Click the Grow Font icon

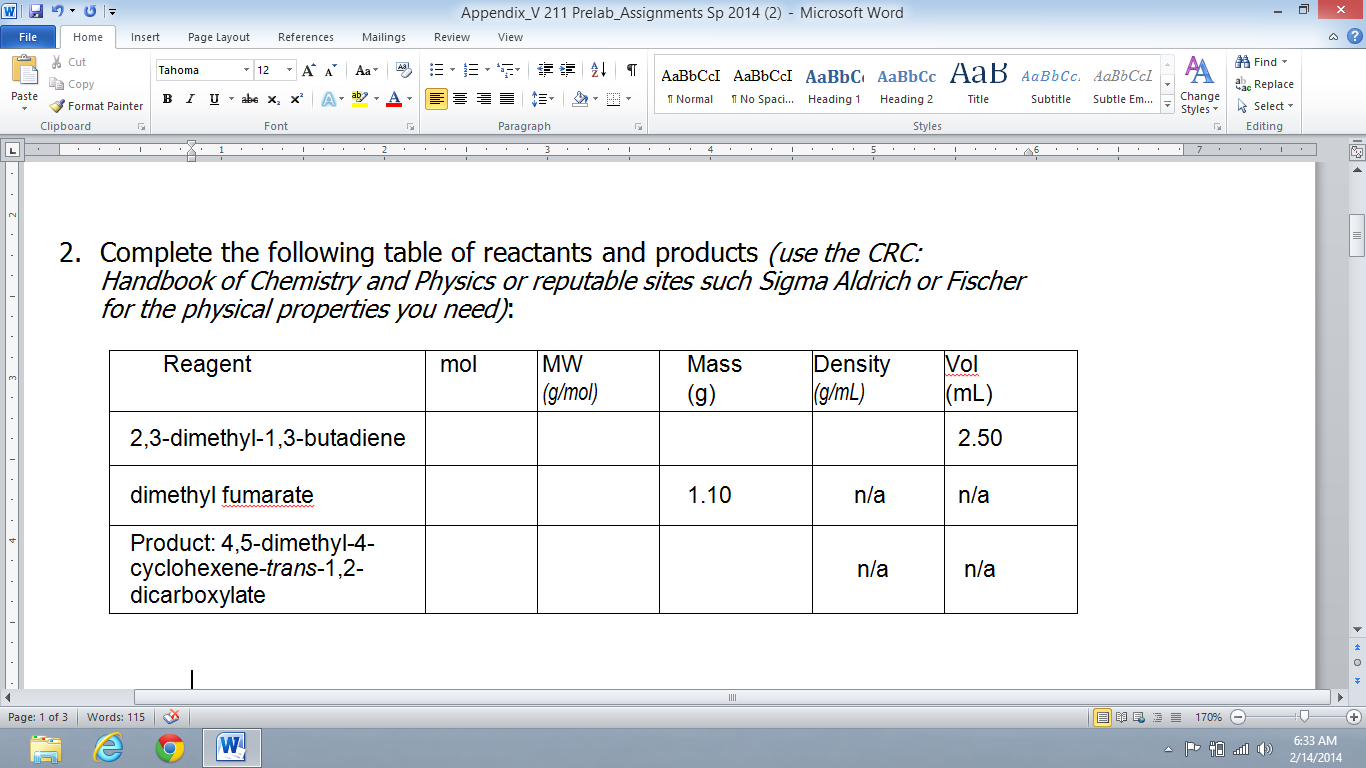click(x=309, y=70)
